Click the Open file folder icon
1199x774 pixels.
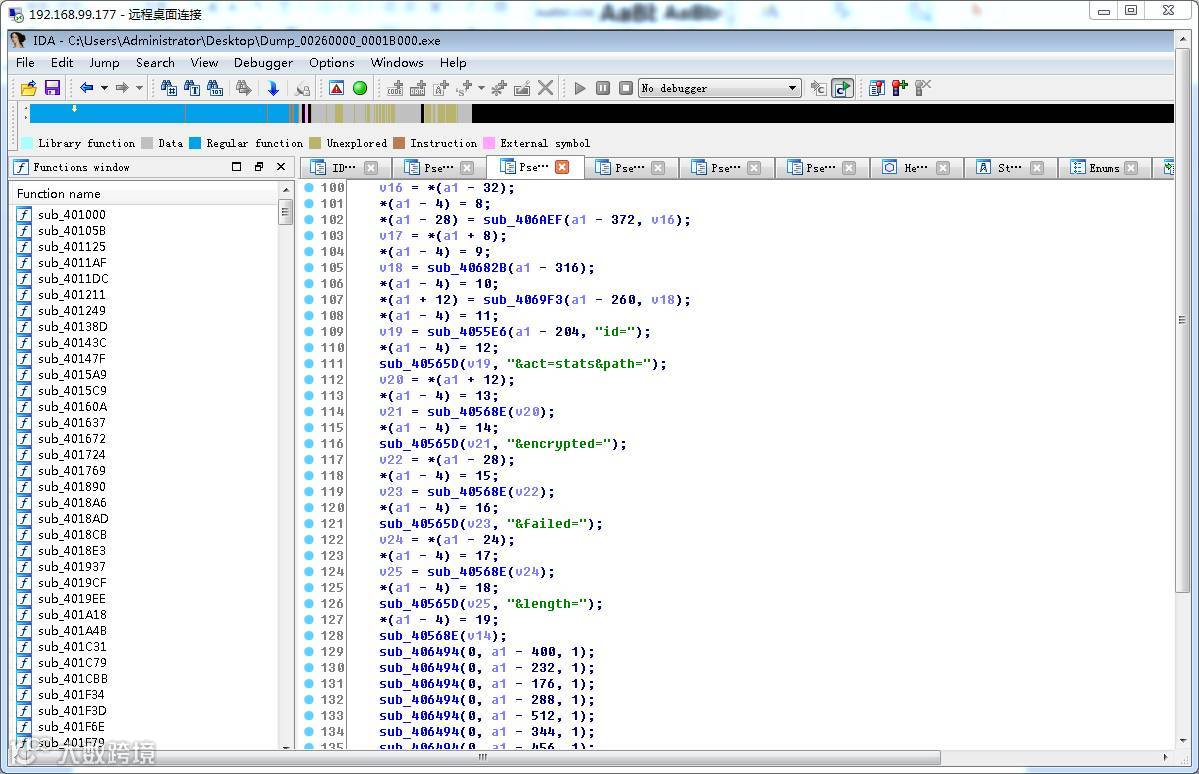(28, 88)
